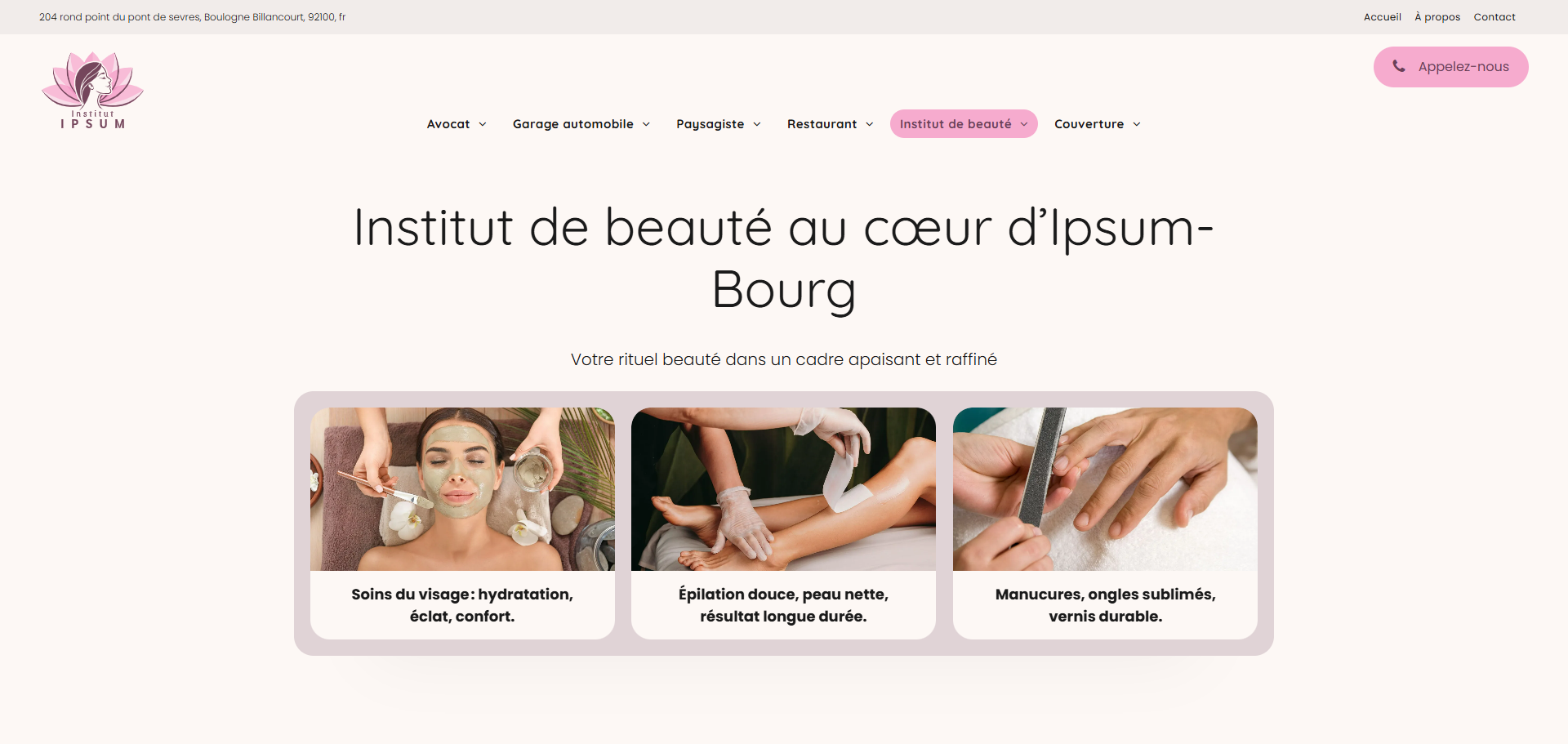Click the Institut Ipsum lotus logo

click(92, 90)
